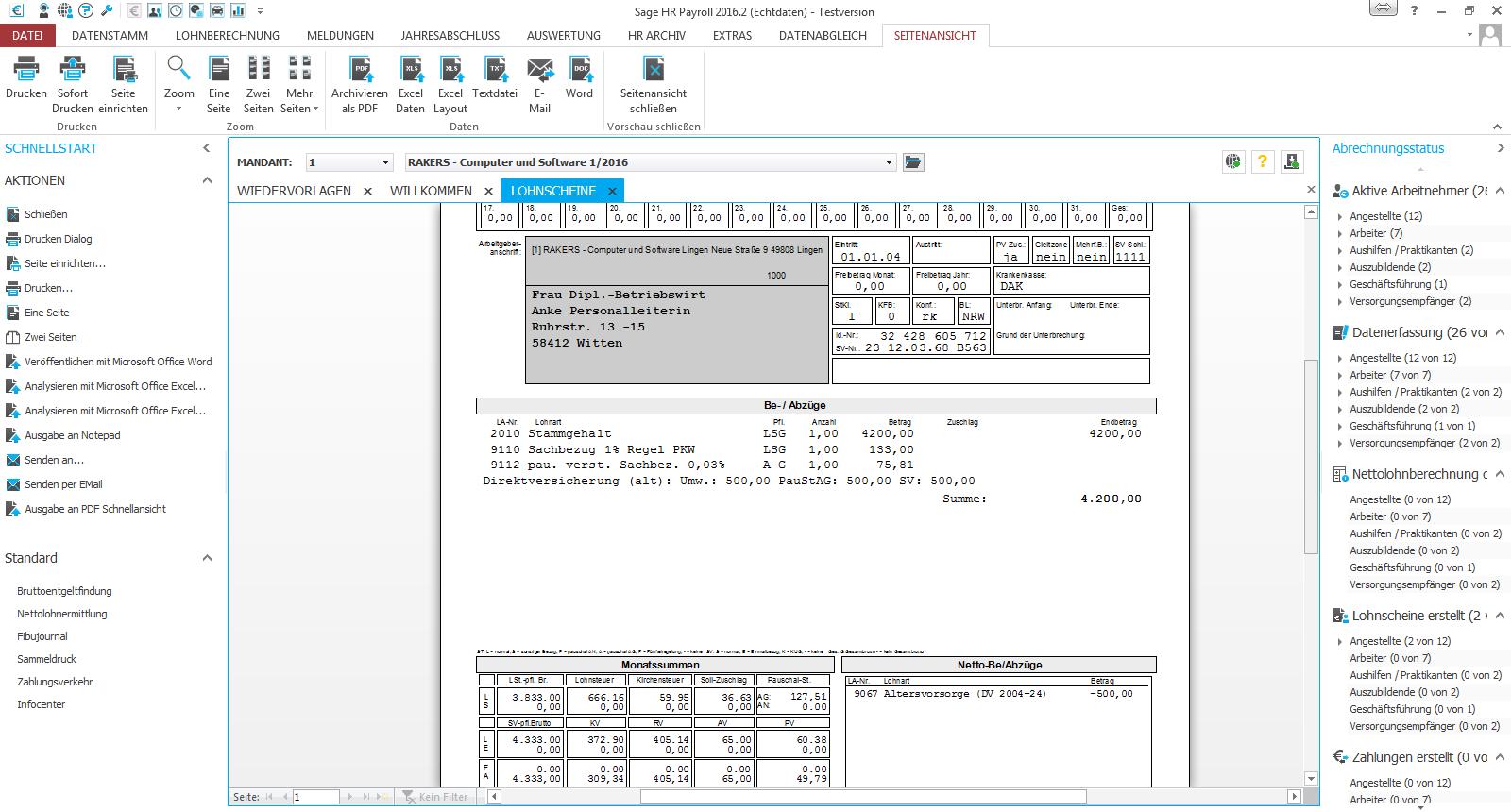Send preview via E-Mail icon

[x=539, y=70]
